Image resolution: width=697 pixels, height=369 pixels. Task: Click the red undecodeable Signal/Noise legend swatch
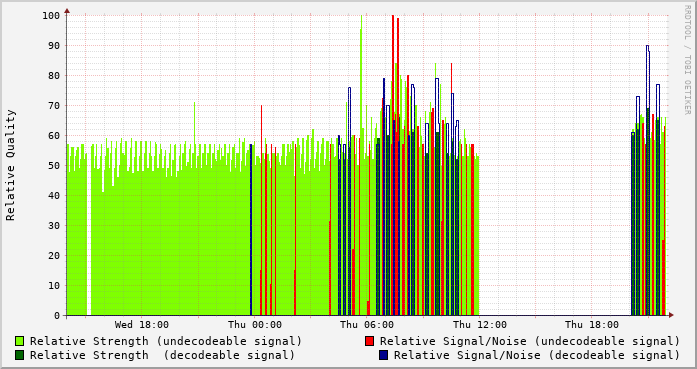coord(369,341)
